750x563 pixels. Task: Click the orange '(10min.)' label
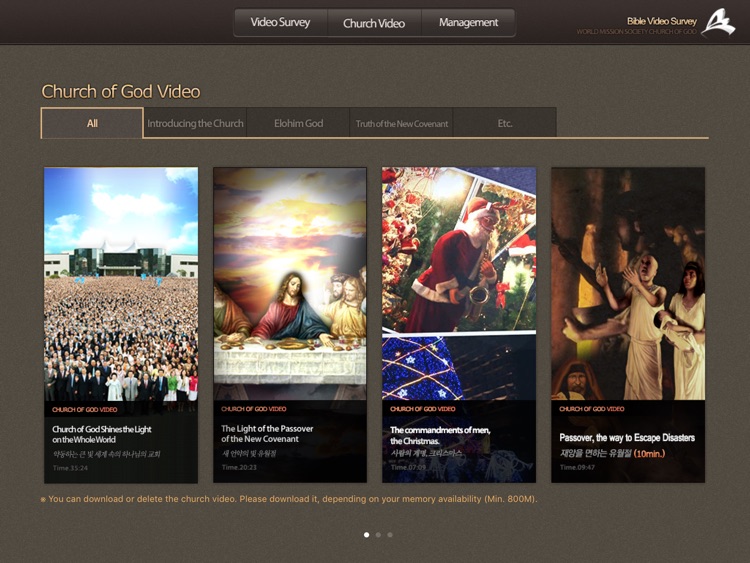[x=649, y=453]
